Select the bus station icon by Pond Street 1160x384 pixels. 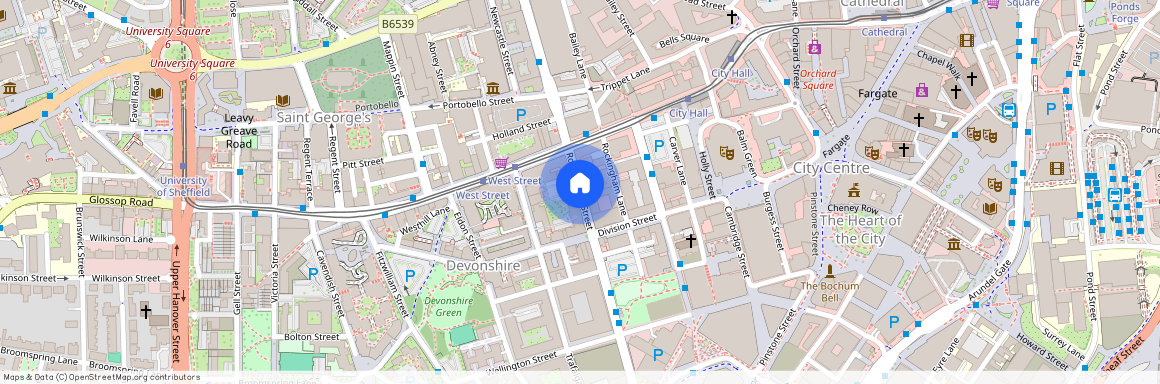pyautogui.click(x=1114, y=196)
